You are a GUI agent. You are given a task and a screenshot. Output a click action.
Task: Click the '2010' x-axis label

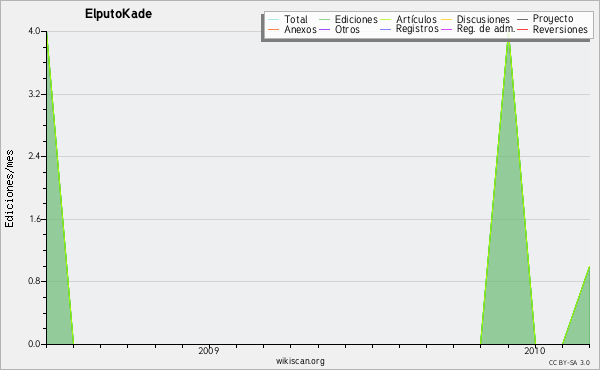click(x=535, y=351)
